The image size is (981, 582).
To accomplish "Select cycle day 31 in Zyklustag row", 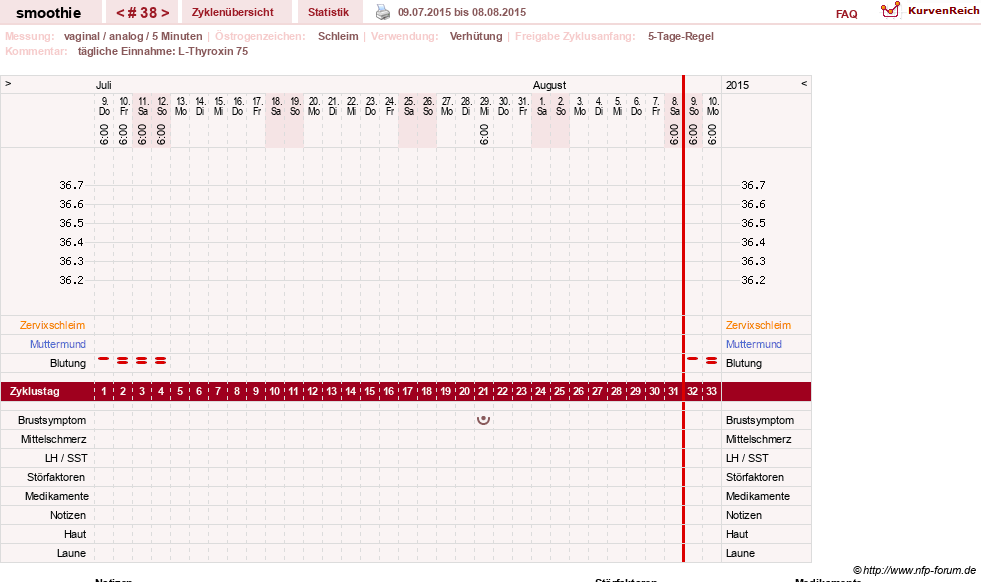I will pos(673,391).
